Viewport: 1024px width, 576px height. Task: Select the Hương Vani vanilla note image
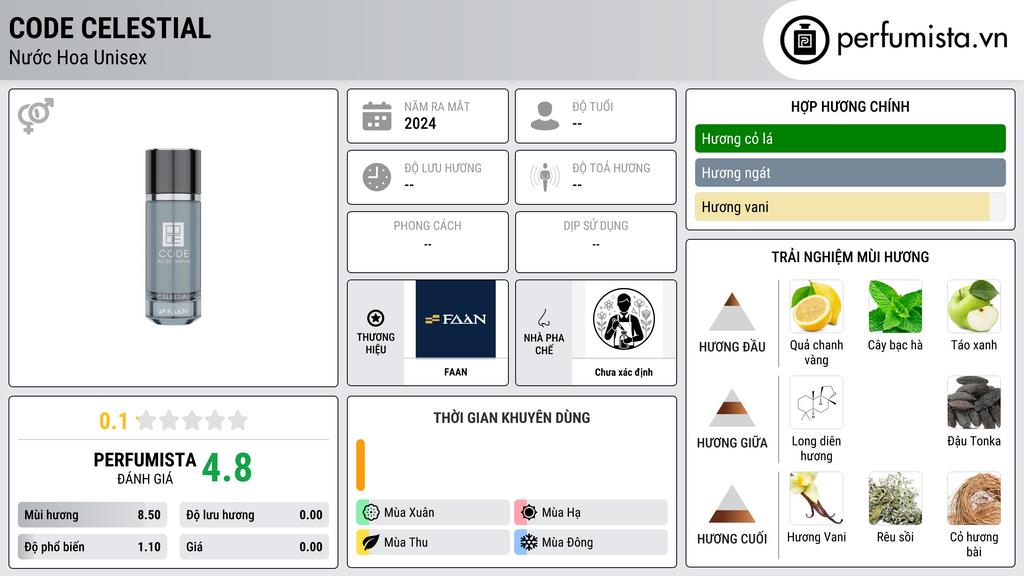[x=816, y=498]
